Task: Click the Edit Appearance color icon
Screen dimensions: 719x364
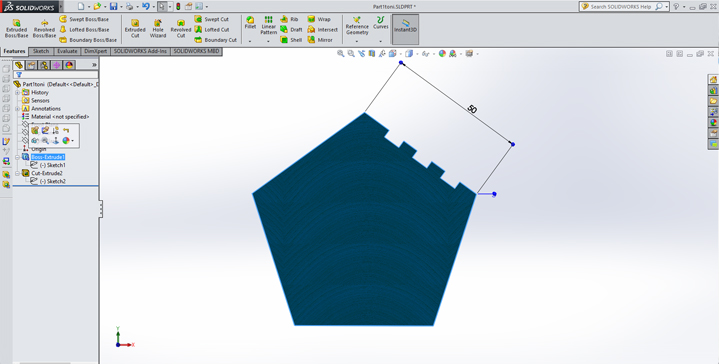Action: click(x=442, y=54)
